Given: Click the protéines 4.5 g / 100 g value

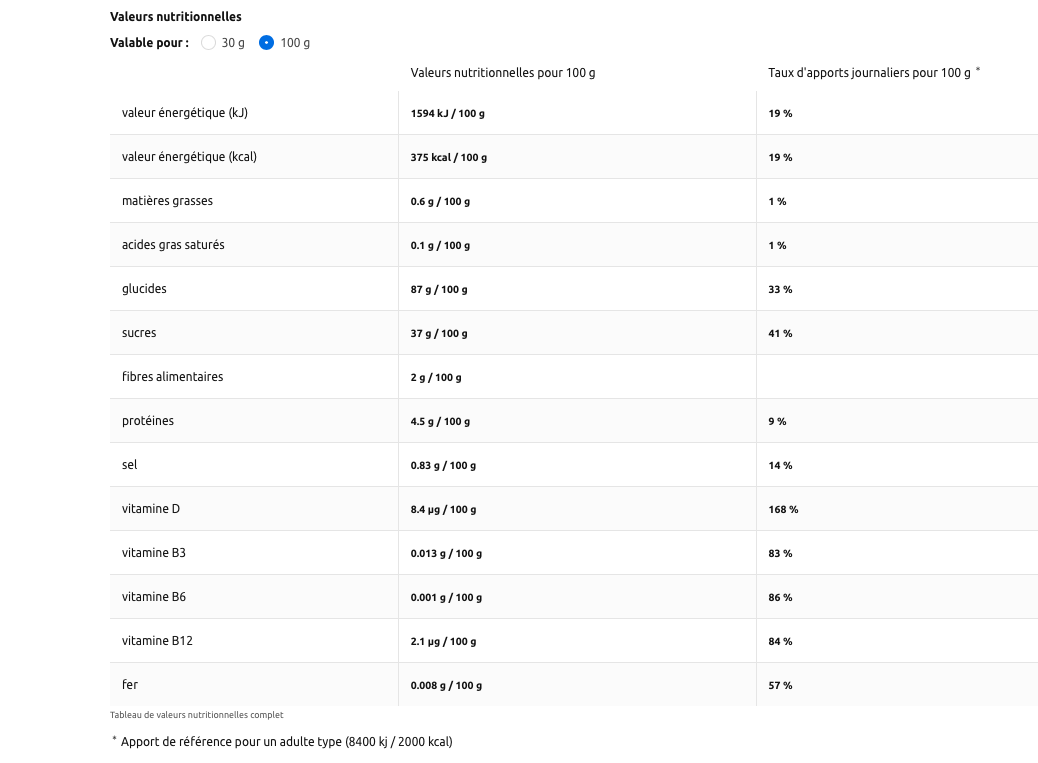Looking at the screenshot, I should [x=440, y=422].
